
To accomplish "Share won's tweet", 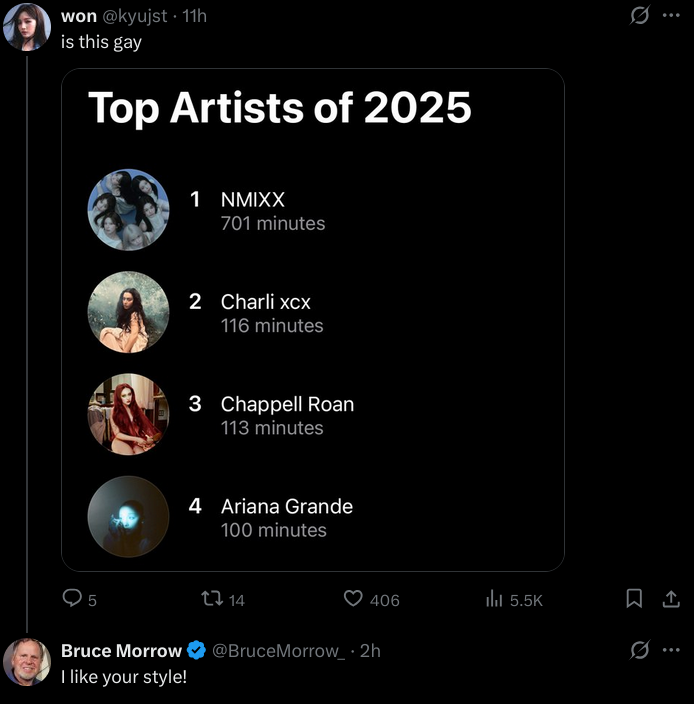I will click(x=671, y=599).
